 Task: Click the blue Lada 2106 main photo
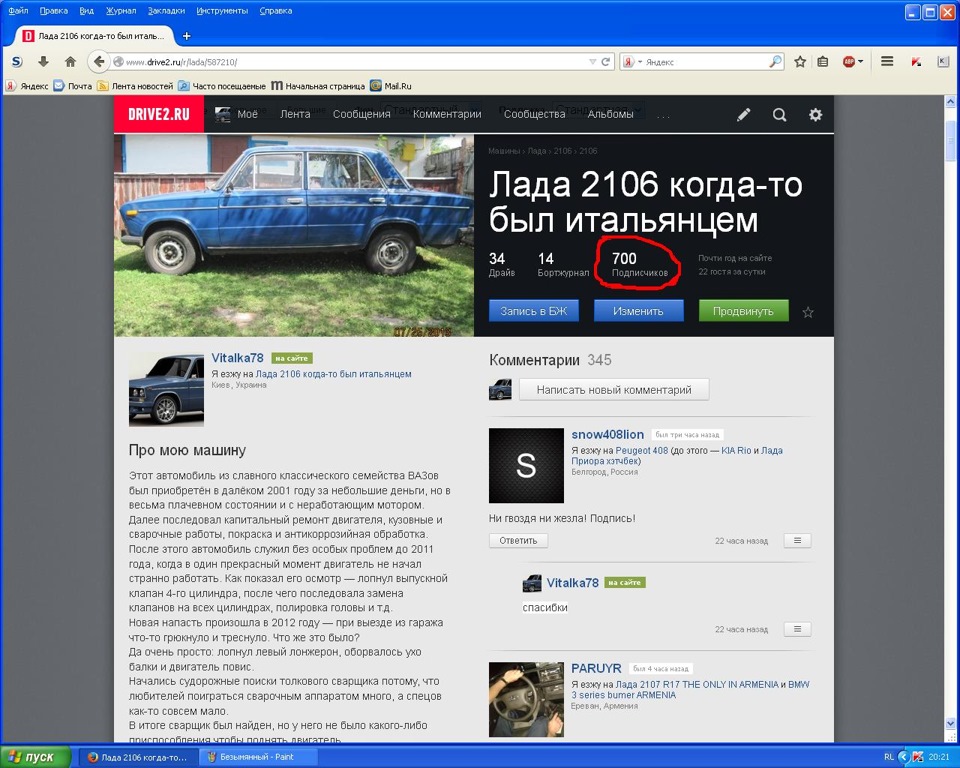click(x=294, y=235)
